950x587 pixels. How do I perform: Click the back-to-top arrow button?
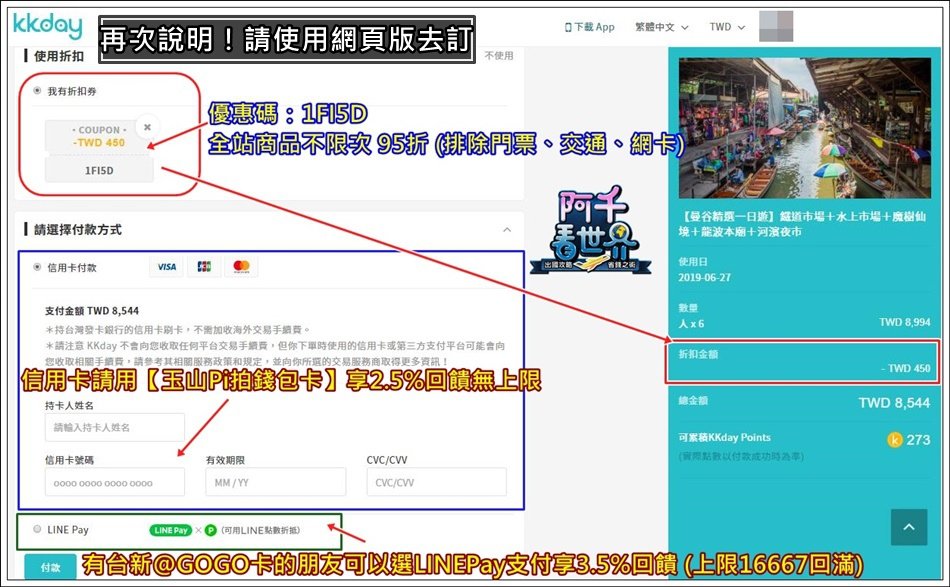pos(909,527)
